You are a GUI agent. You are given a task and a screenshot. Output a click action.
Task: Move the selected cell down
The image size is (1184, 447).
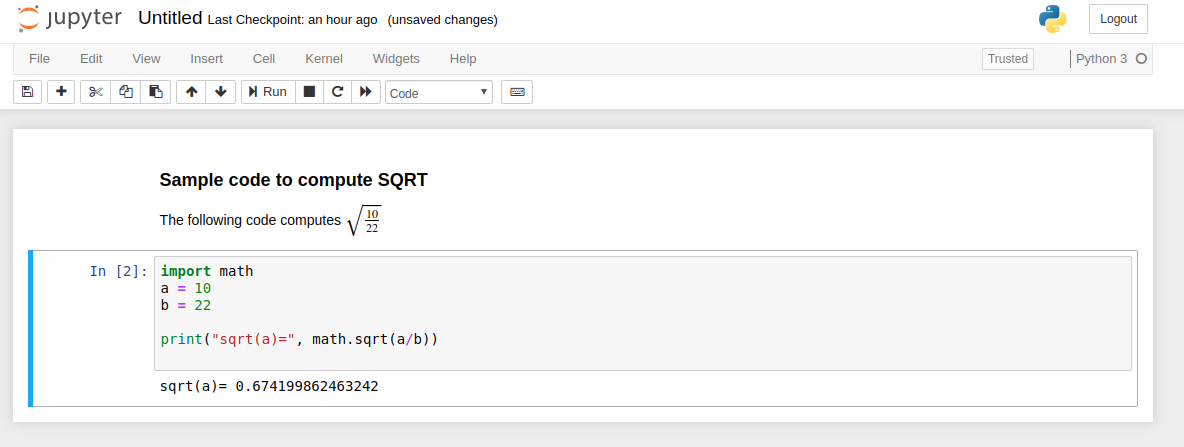(x=221, y=92)
